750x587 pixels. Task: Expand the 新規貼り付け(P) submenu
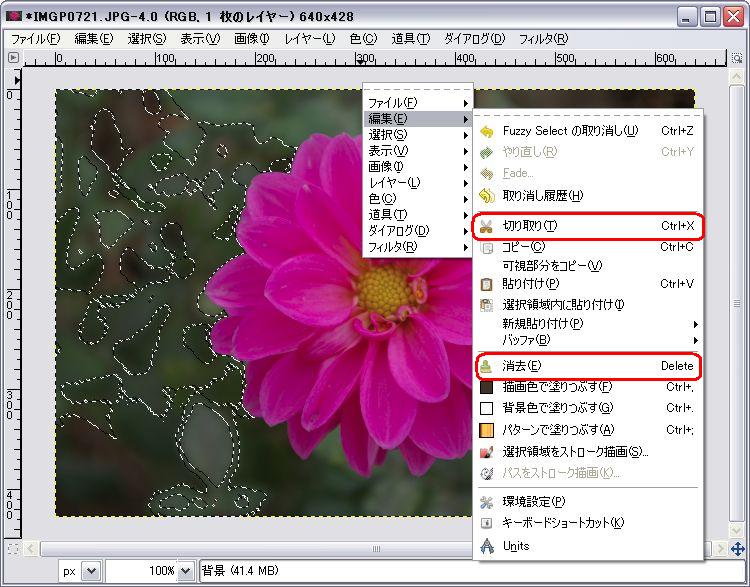tap(588, 324)
